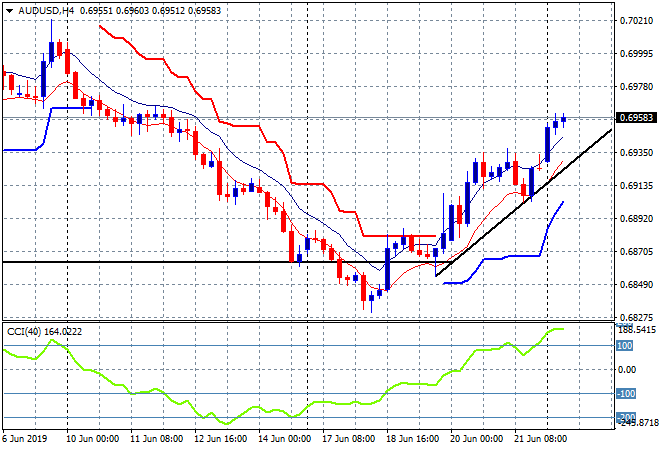Click the AUDUSD,H4 symbol title
Image resolution: width=660 pixels, height=450 pixels.
tap(46, 11)
